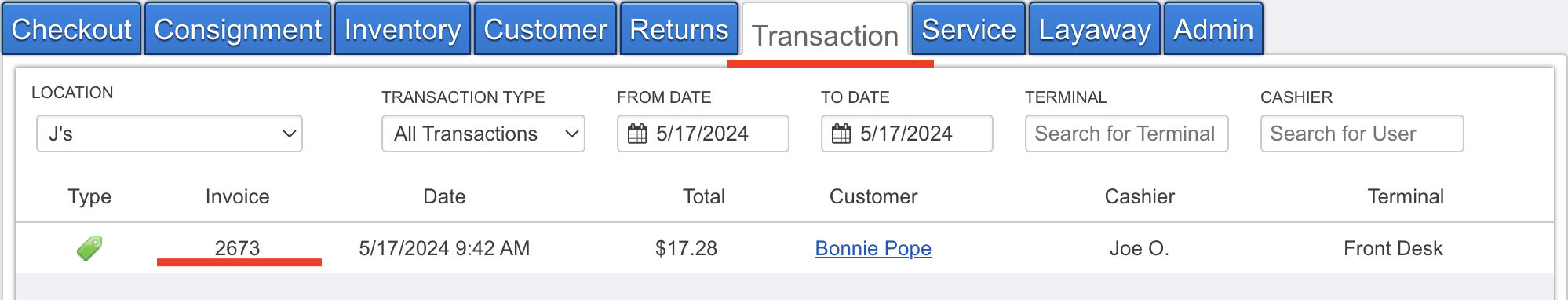Open the Bonnie Pope customer link
The height and width of the screenshot is (300, 1568).
tap(873, 248)
